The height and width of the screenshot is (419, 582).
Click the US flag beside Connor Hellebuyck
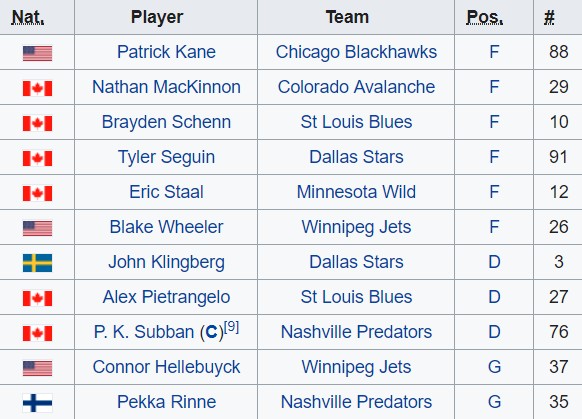[x=37, y=368]
